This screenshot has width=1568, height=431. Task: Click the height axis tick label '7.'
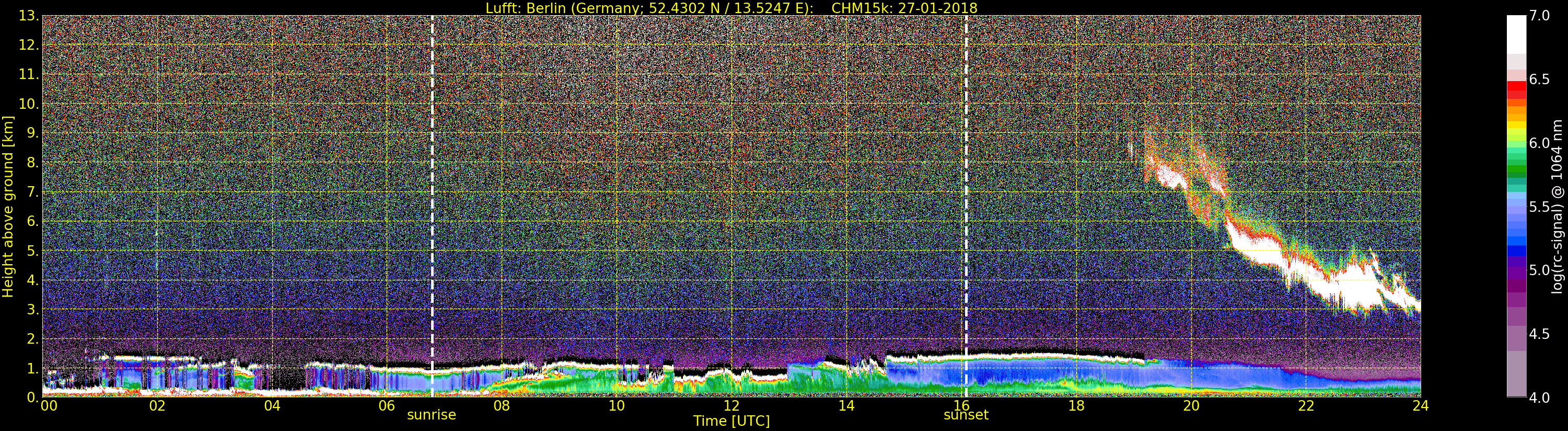[x=33, y=192]
